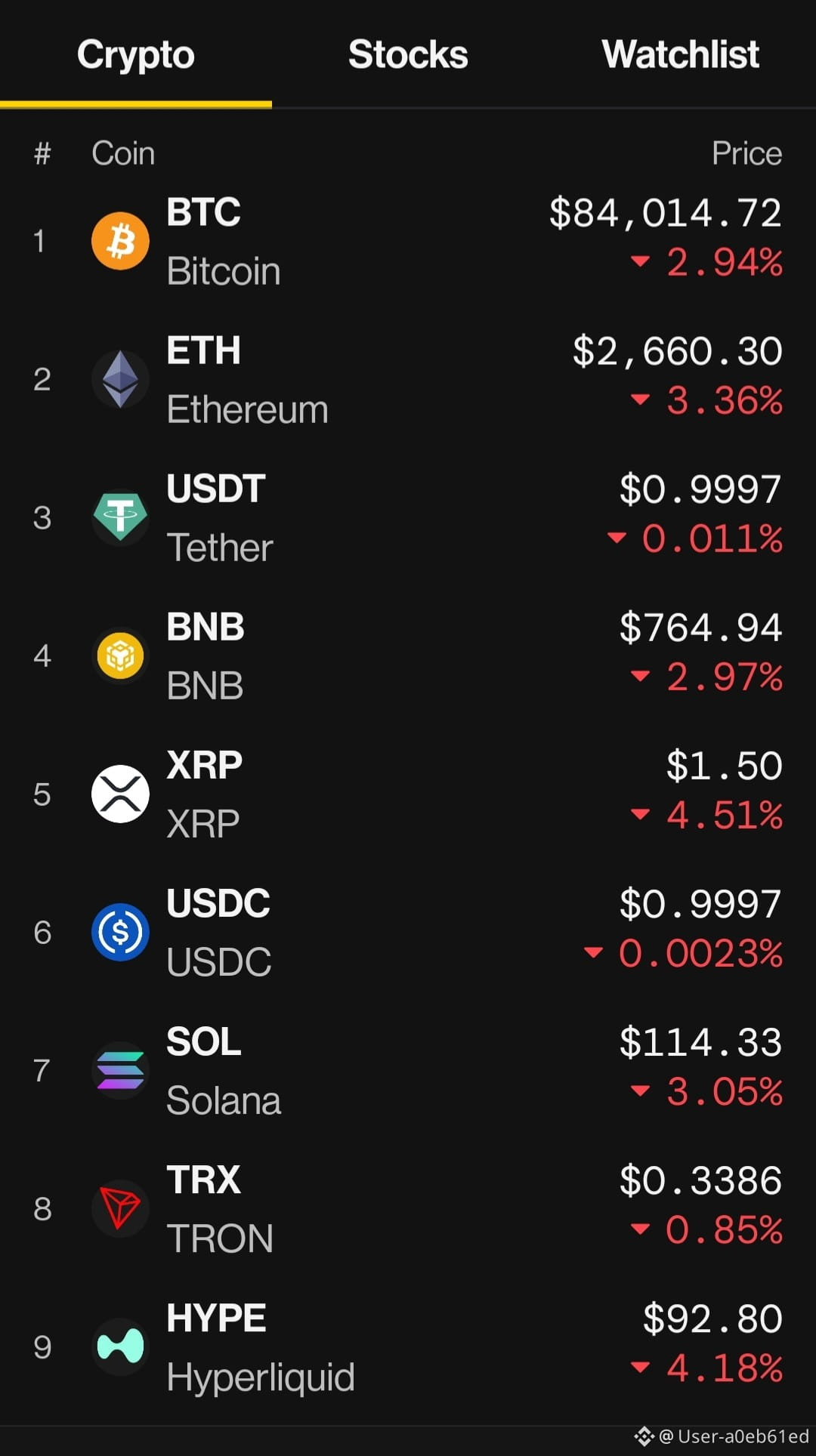Tap the XRP white logo icon
Screen dimensions: 816x1456
(120, 794)
